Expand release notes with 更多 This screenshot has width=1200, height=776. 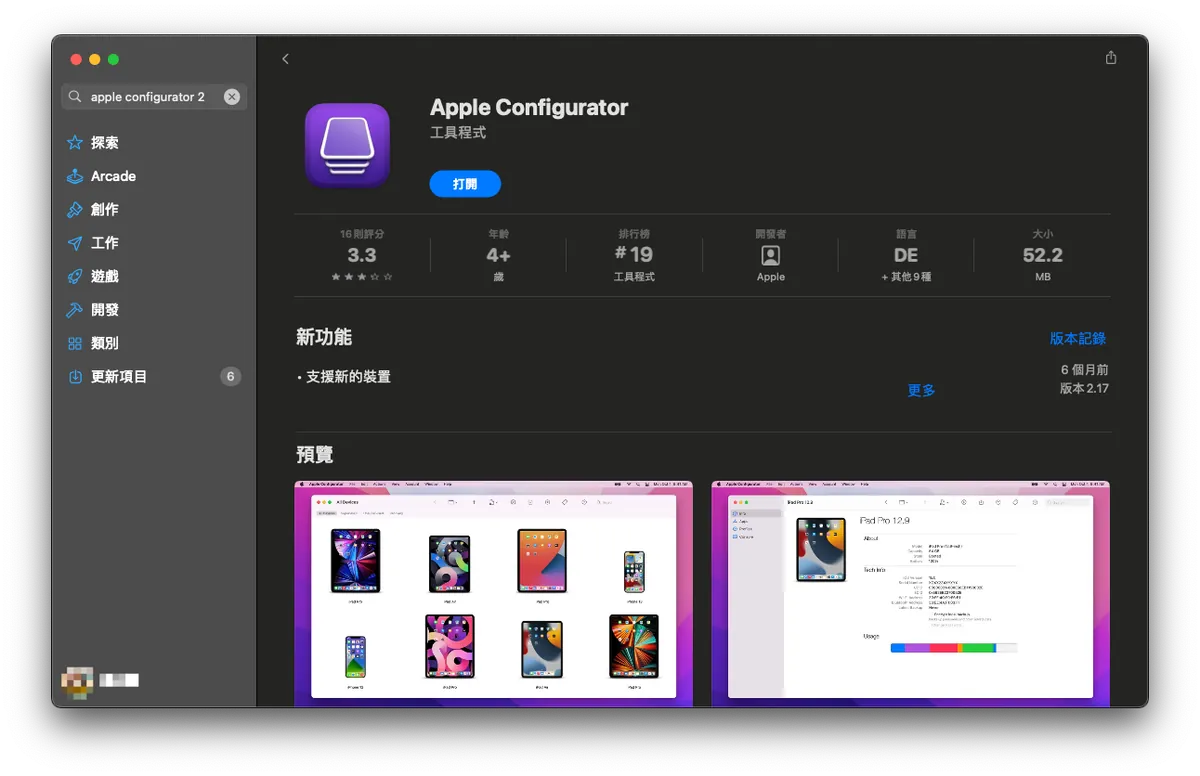[x=921, y=390]
